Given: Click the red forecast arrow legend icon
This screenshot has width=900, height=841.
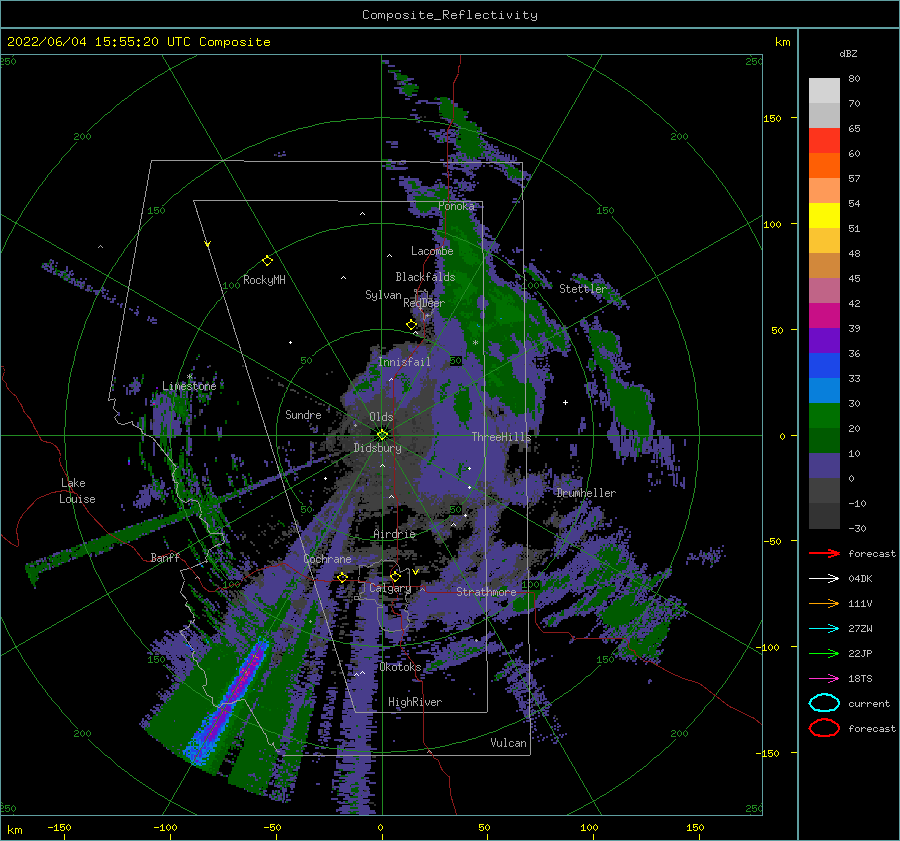Looking at the screenshot, I should pyautogui.click(x=824, y=553).
